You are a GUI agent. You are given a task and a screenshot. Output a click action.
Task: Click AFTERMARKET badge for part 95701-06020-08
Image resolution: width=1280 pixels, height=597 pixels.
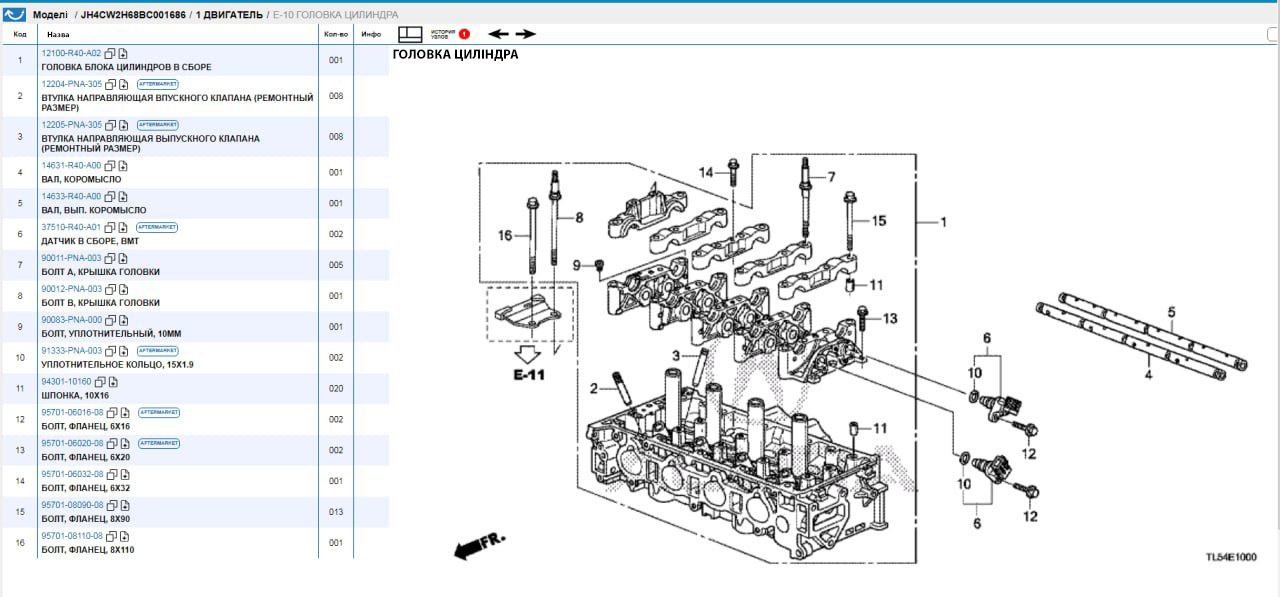point(159,443)
